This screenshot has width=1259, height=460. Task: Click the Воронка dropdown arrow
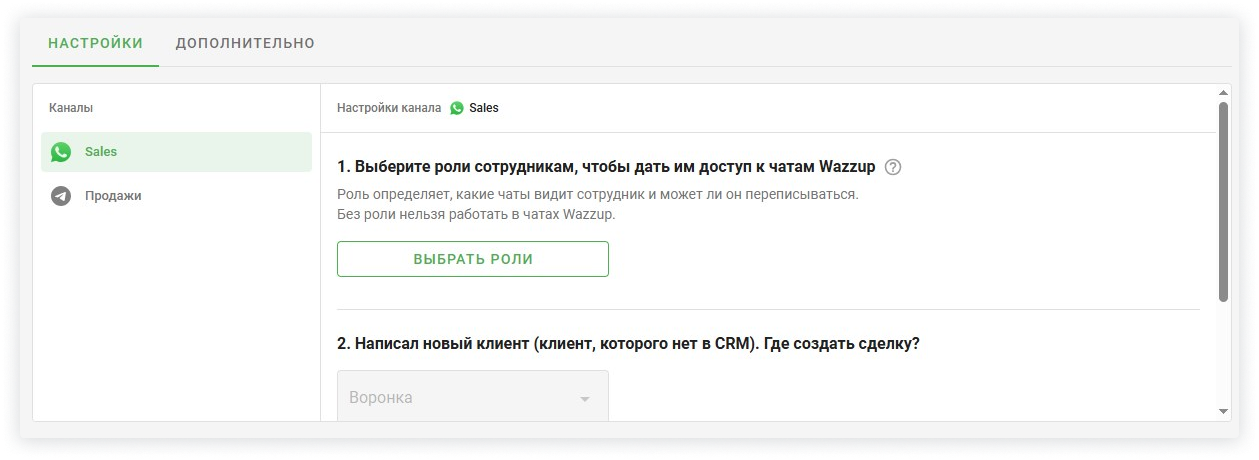(x=585, y=399)
